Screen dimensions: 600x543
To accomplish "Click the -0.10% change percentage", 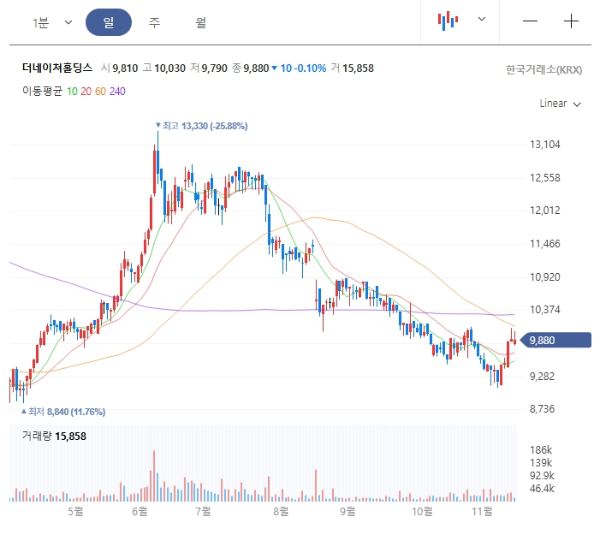I will point(311,68).
